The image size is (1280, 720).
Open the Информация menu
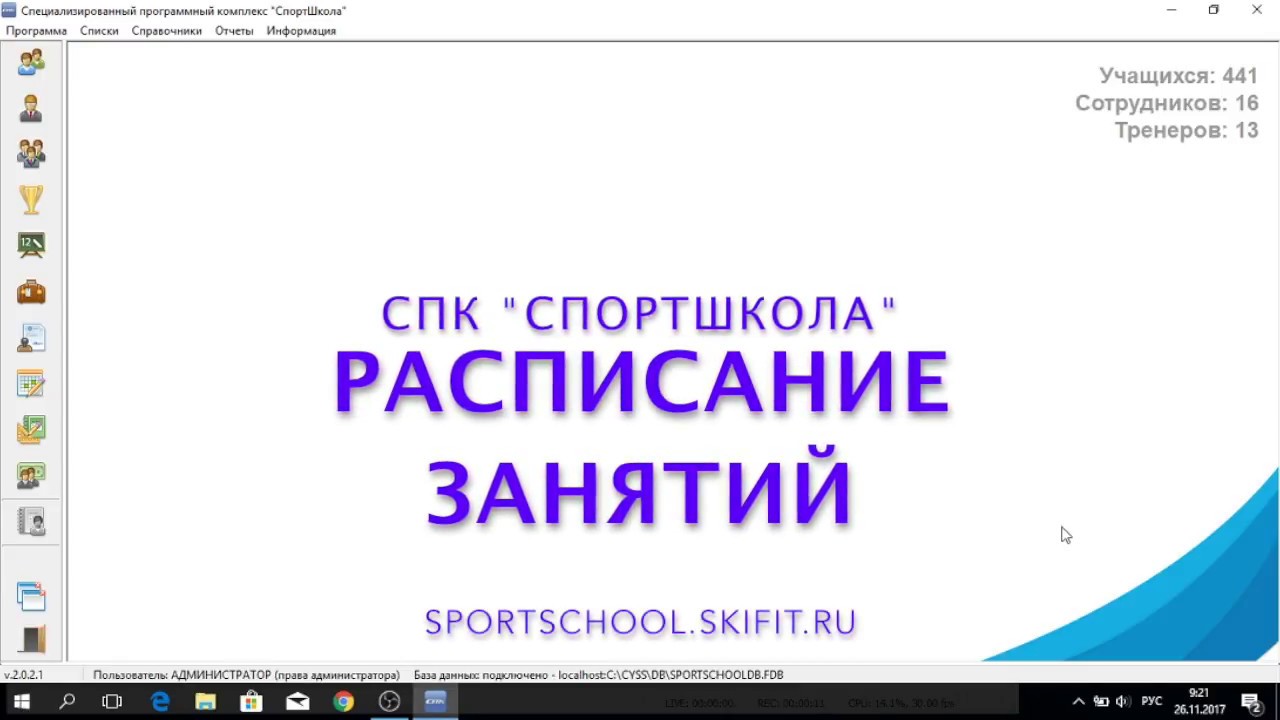click(x=301, y=31)
